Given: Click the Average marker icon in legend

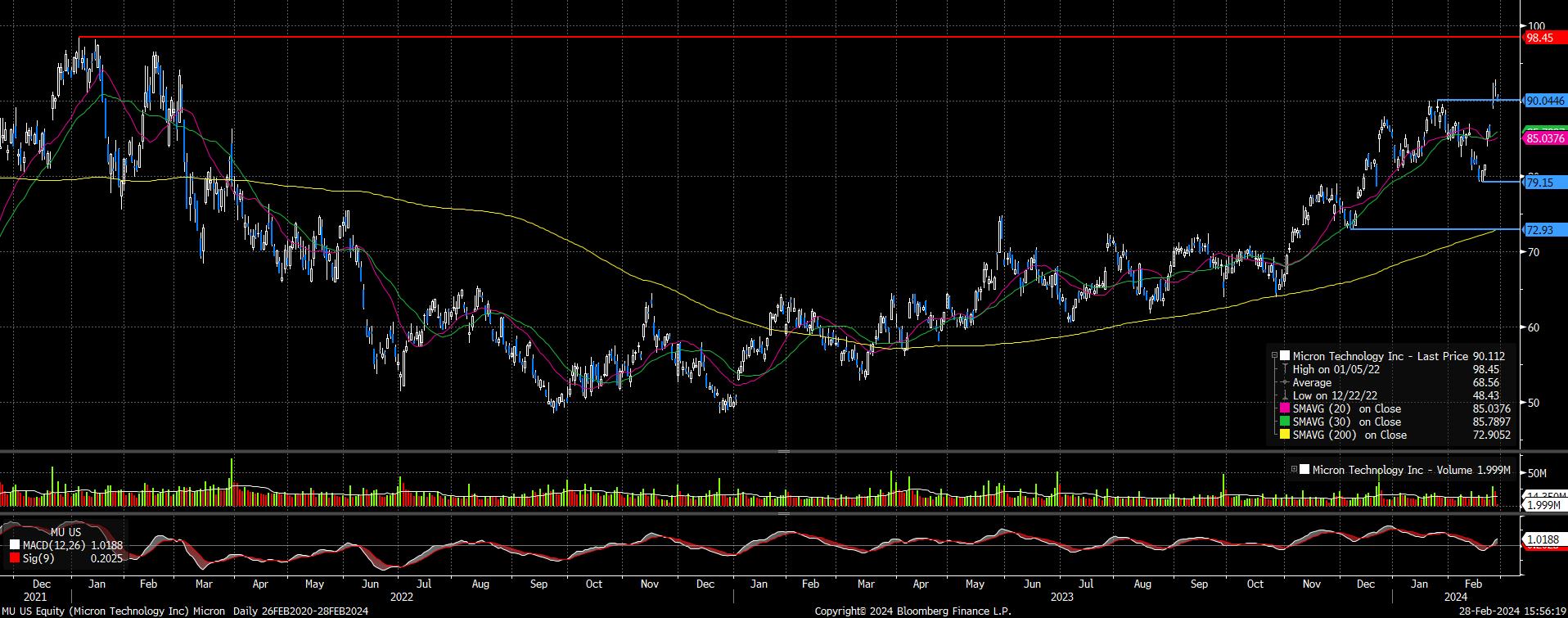Looking at the screenshot, I should [1285, 382].
